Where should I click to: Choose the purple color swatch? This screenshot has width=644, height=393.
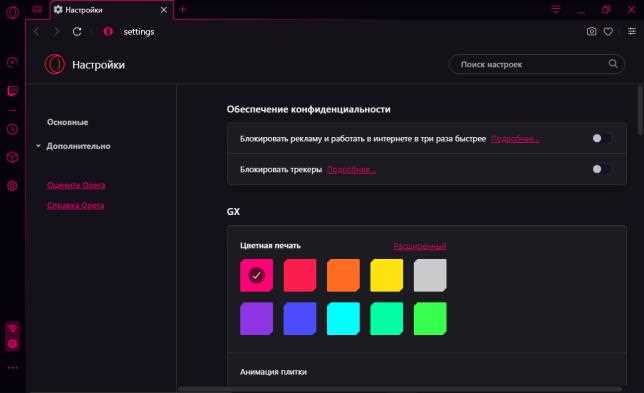[x=257, y=319]
